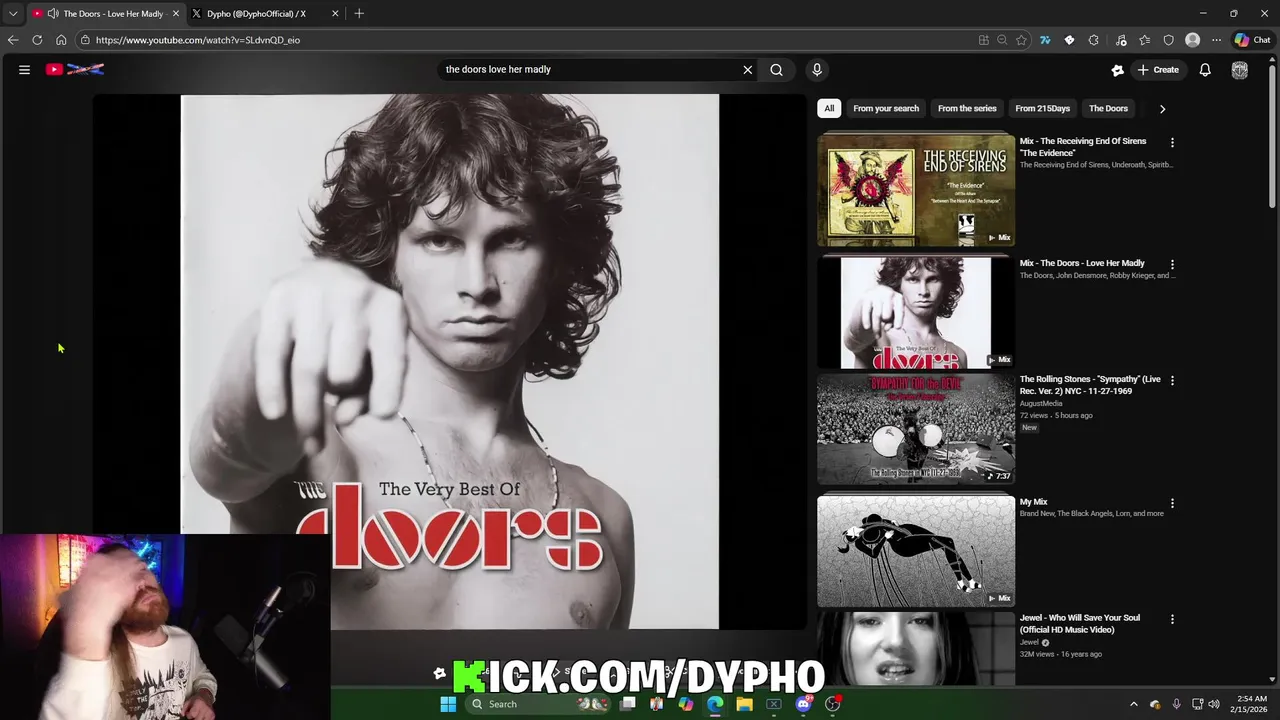The image size is (1280, 720).
Task: Open the Copilot Chat button
Action: [x=1252, y=40]
